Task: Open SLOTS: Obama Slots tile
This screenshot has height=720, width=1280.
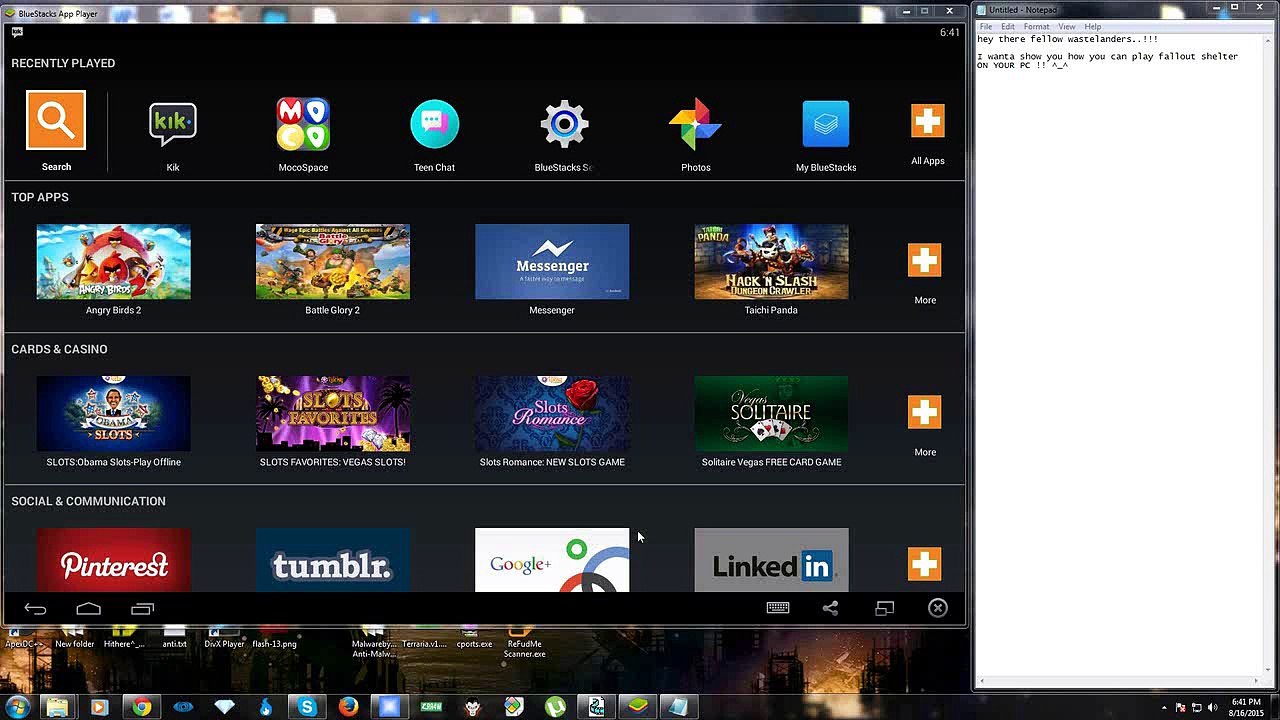Action: 113,414
